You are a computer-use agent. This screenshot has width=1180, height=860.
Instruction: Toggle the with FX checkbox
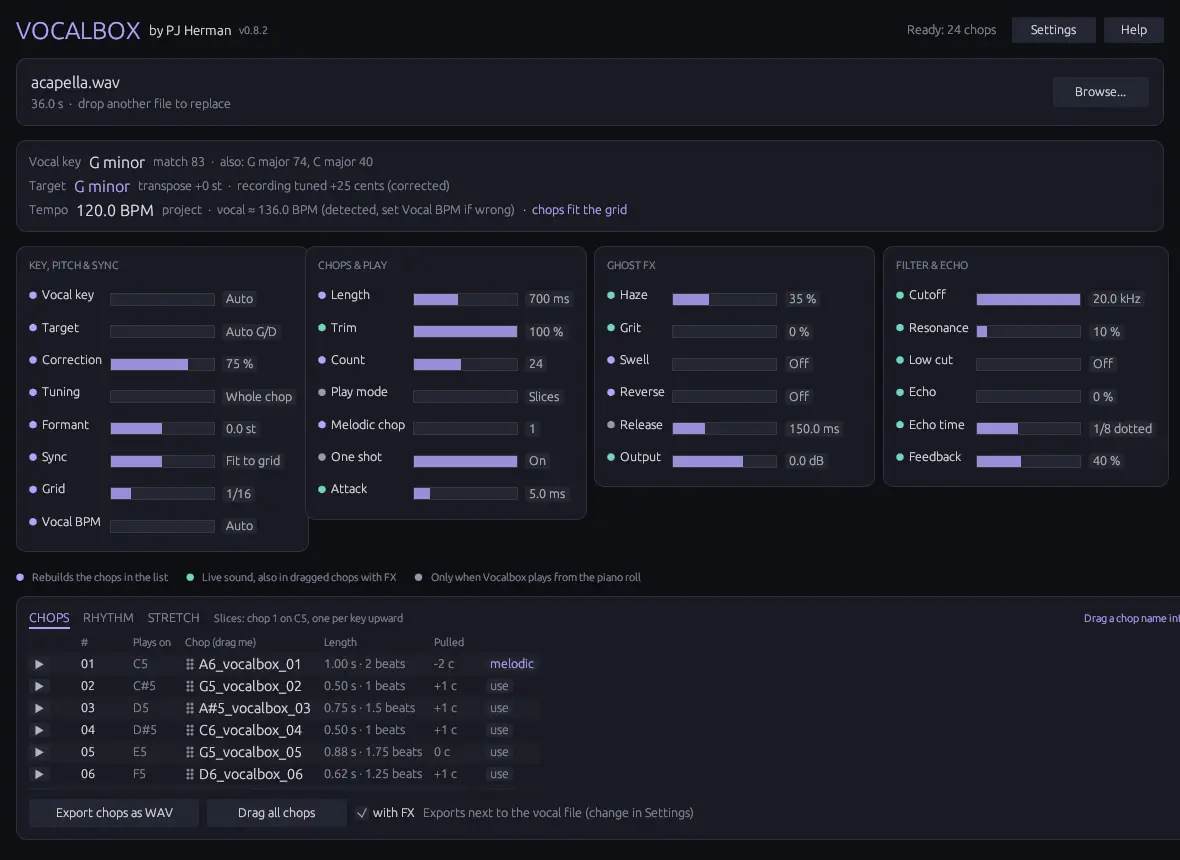tap(362, 813)
